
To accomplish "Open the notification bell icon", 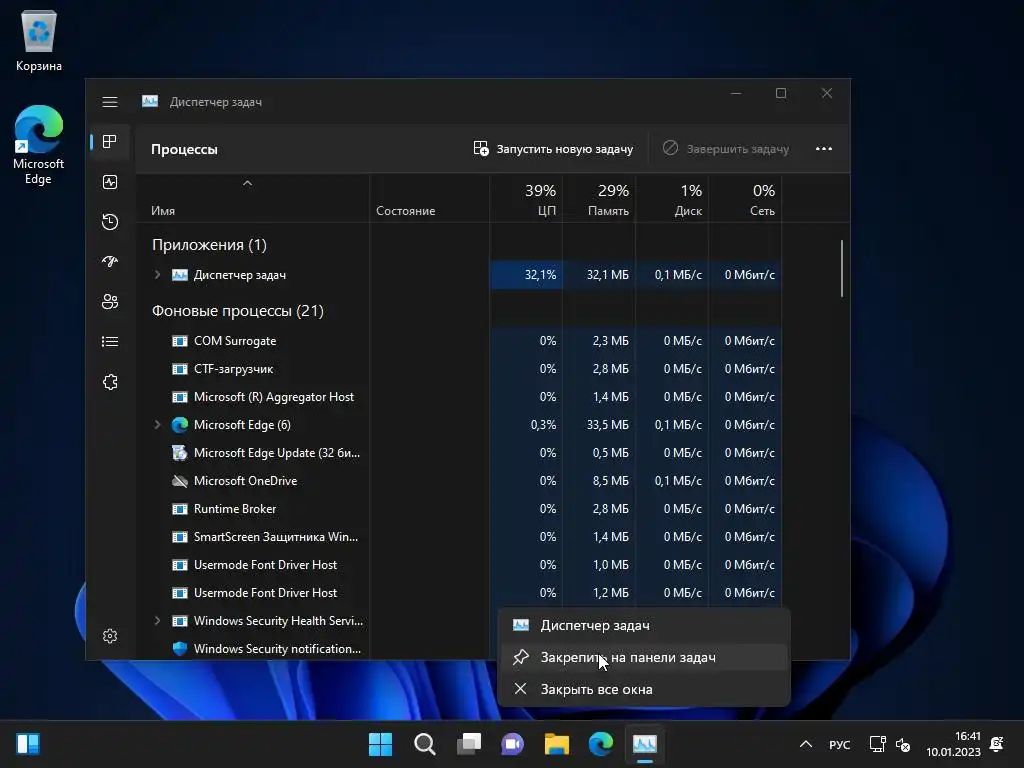I will click(997, 744).
